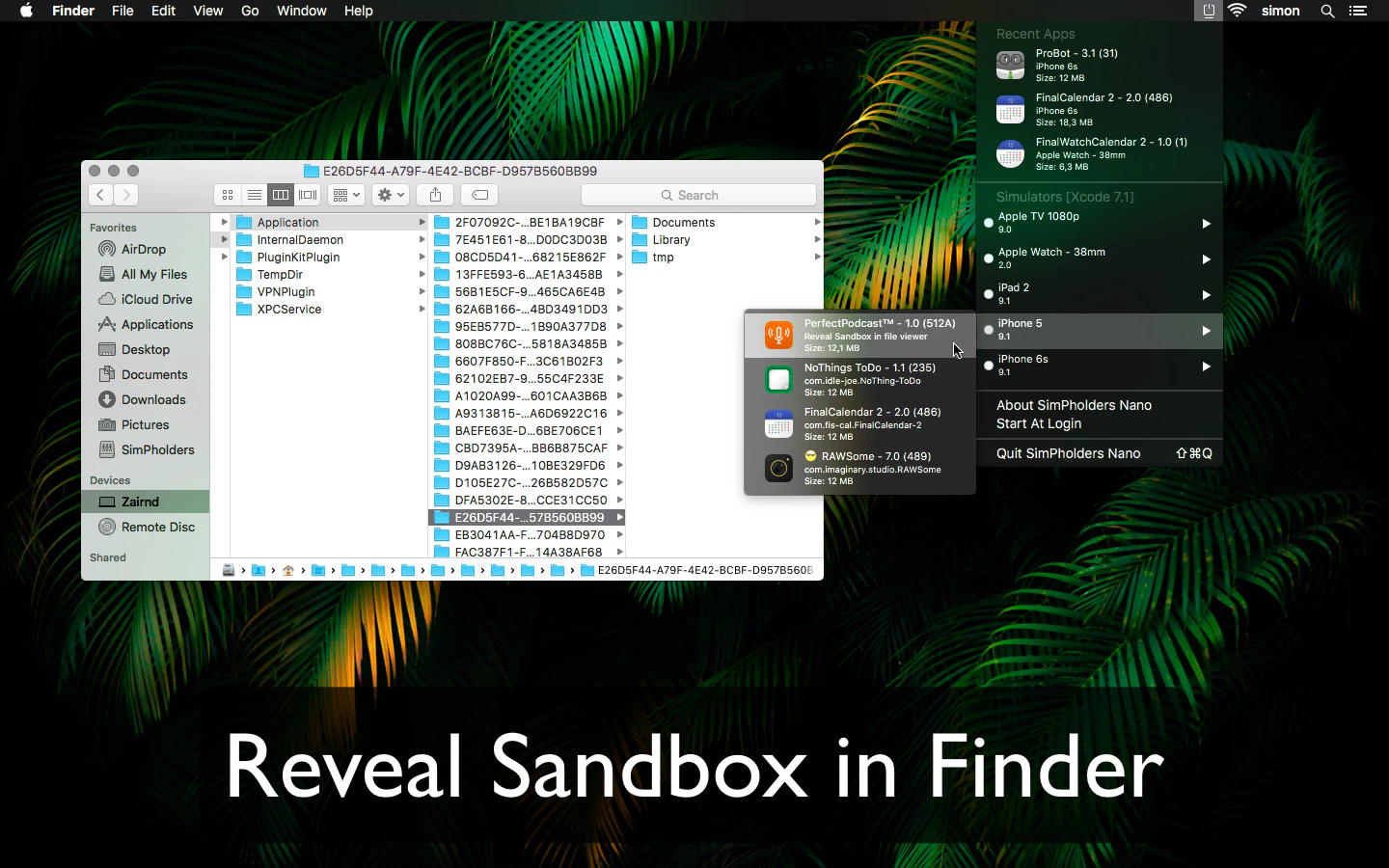Click the ProBot app icon

point(1010,66)
